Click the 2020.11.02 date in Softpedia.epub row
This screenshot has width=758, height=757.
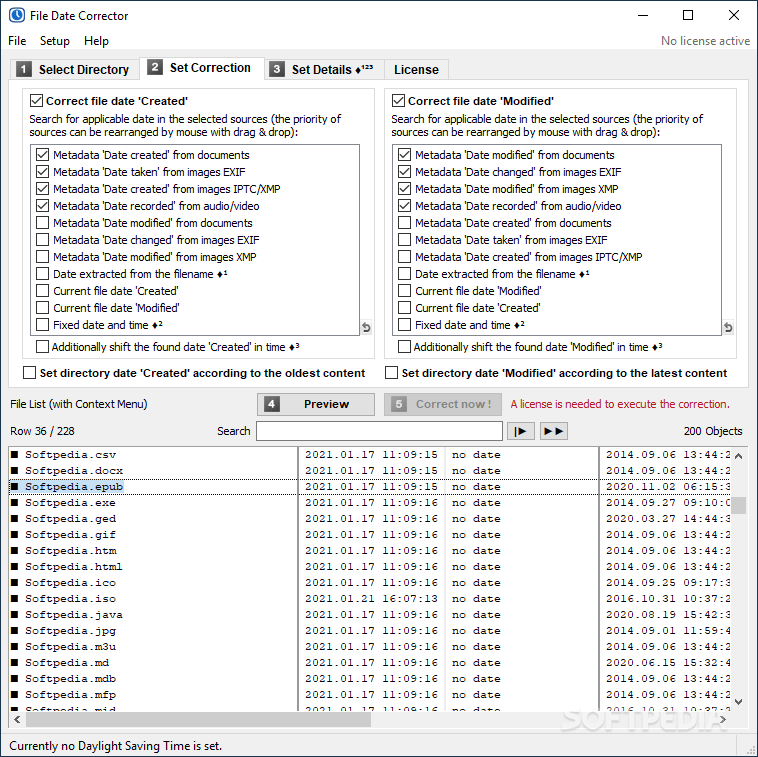[668, 486]
